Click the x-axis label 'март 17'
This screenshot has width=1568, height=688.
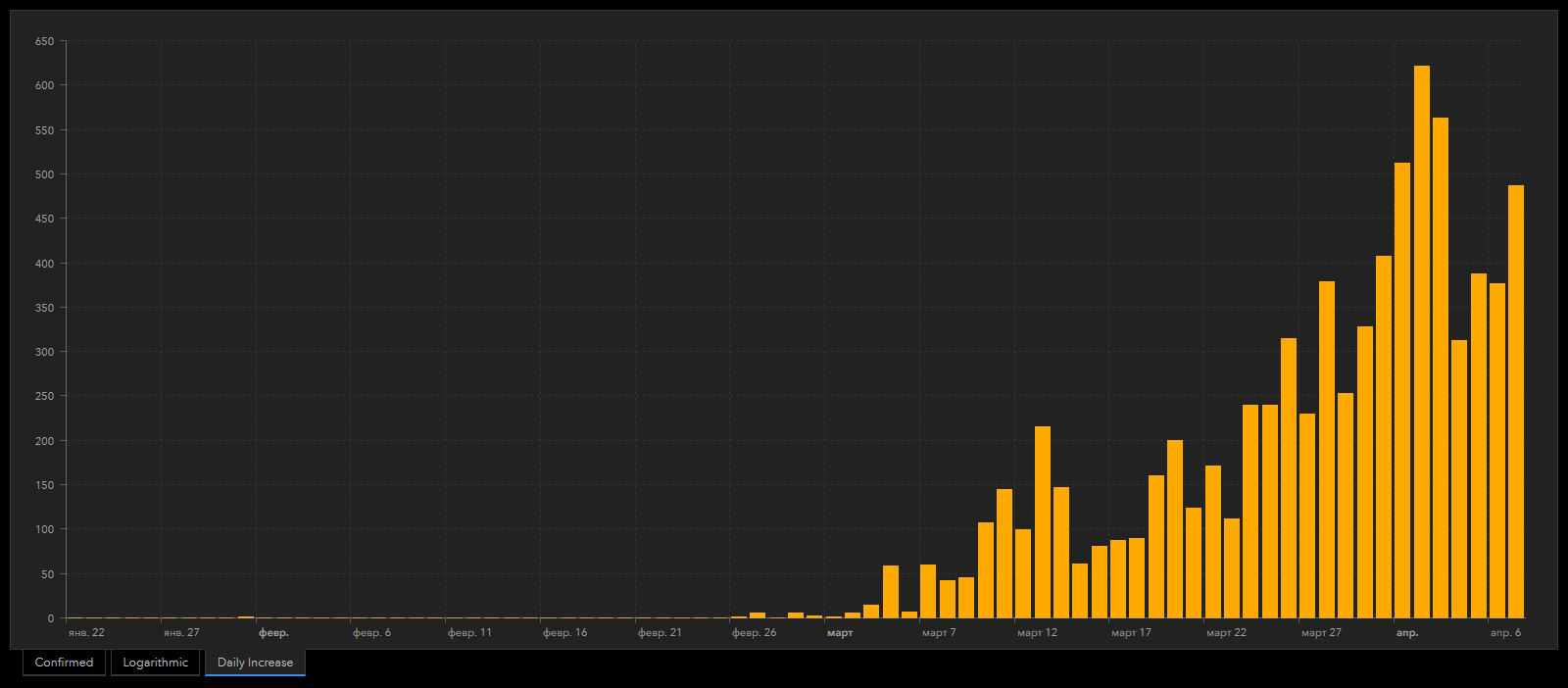pyautogui.click(x=1131, y=633)
